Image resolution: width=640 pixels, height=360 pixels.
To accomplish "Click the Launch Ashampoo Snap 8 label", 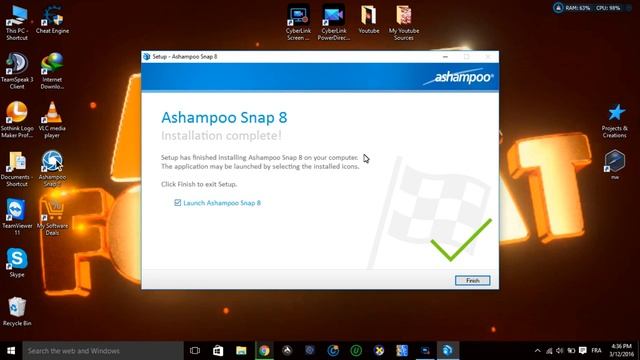I will 222,203.
